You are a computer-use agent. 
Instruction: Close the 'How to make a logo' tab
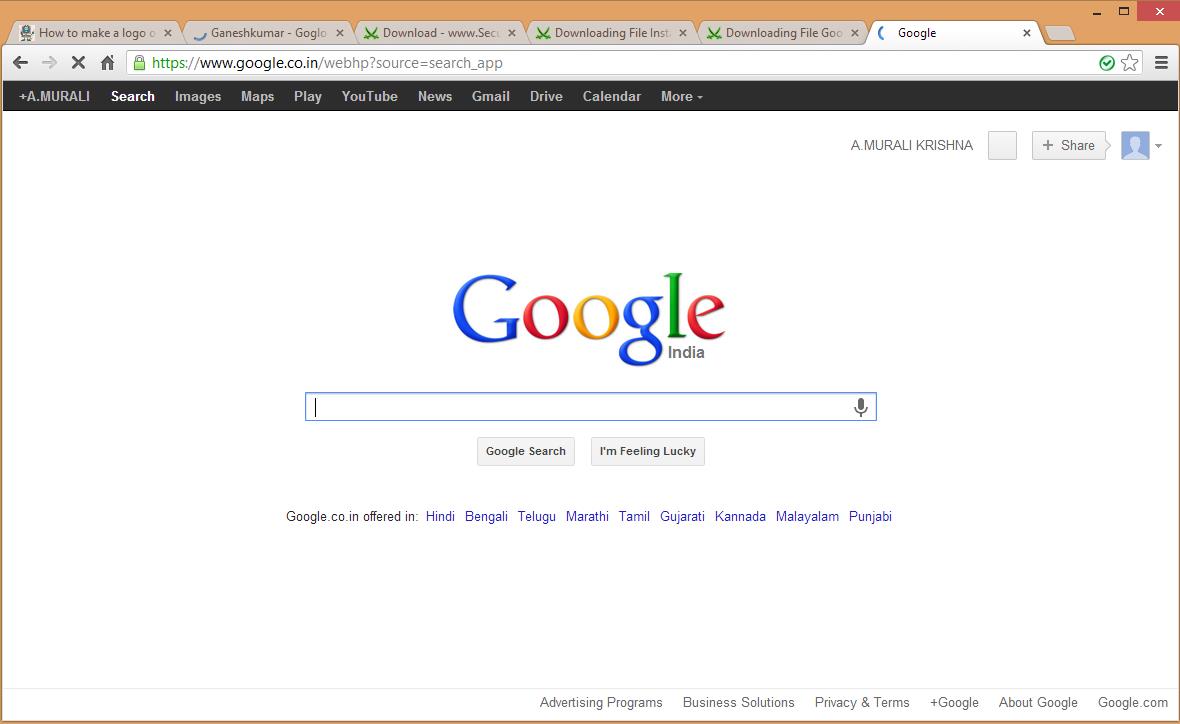click(x=168, y=33)
